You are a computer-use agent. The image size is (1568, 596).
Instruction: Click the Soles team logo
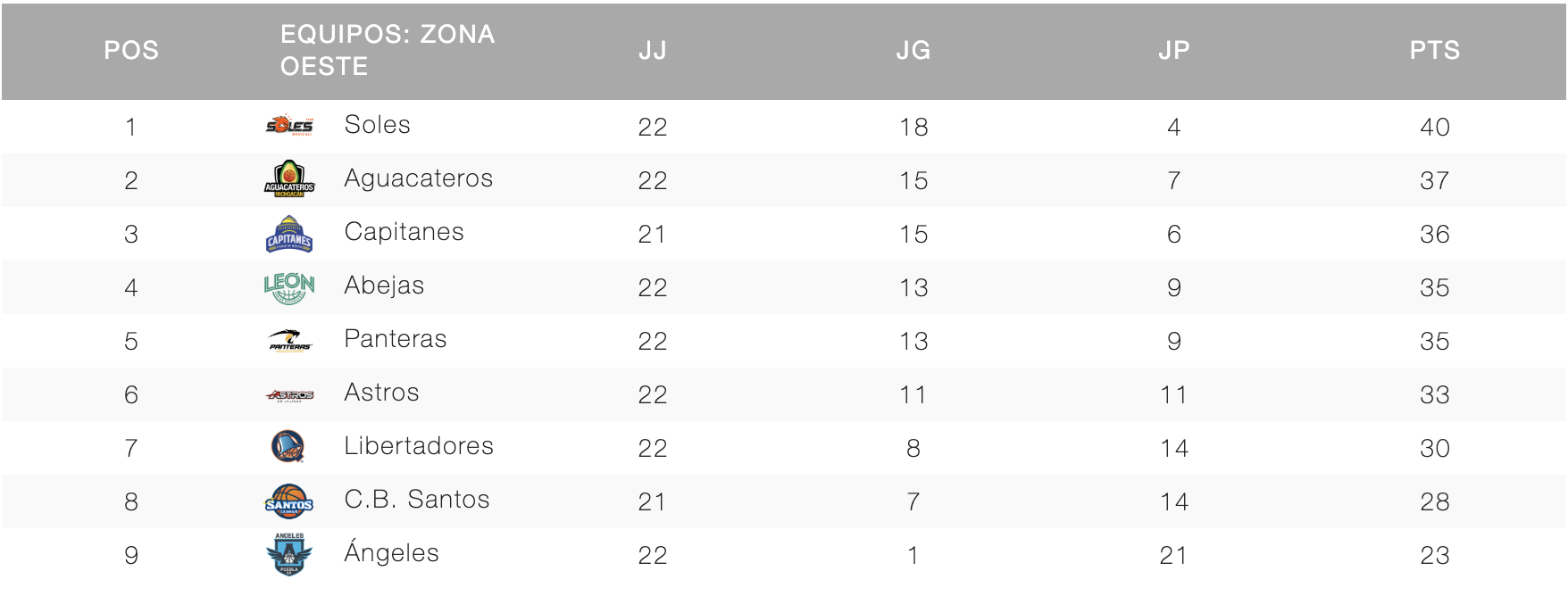tap(289, 126)
